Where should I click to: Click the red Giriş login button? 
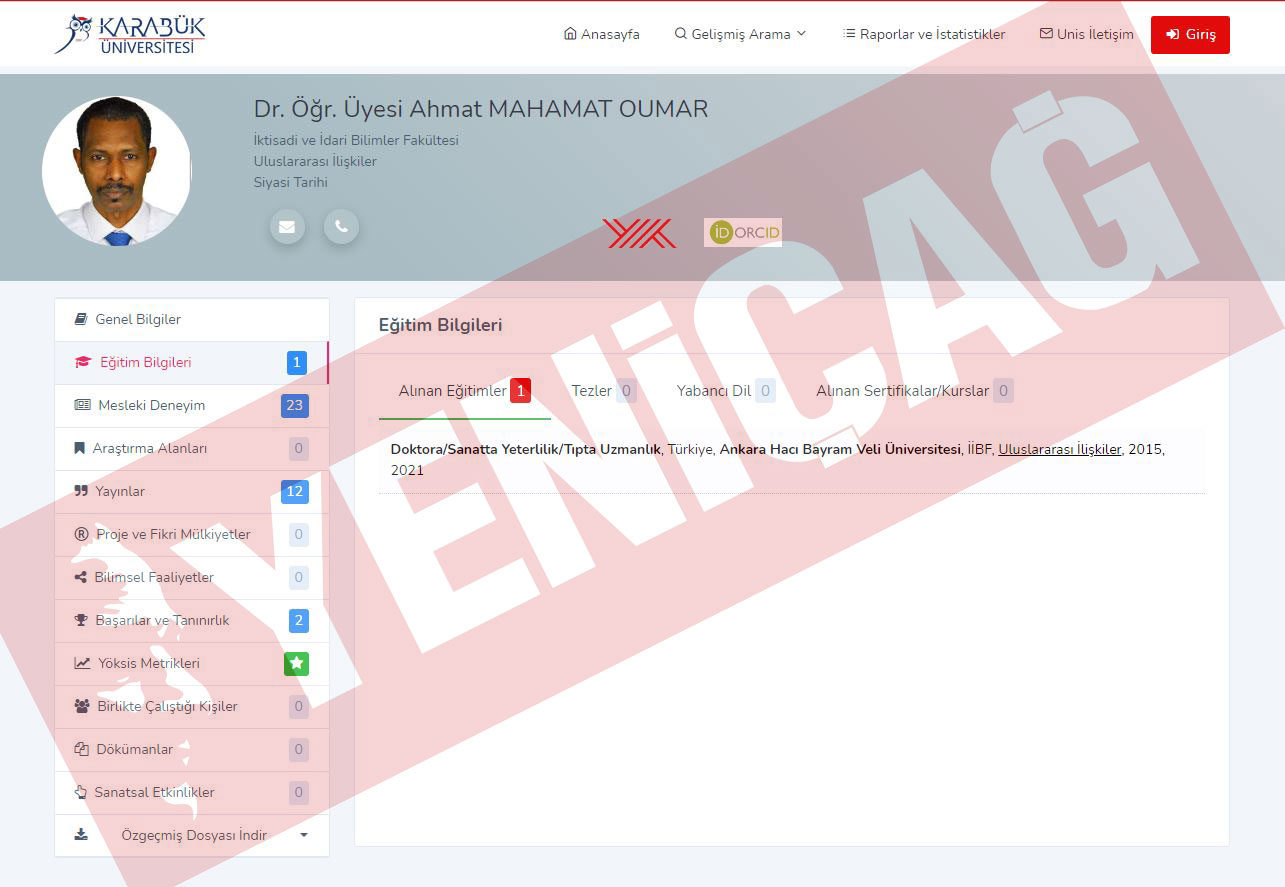[1190, 34]
